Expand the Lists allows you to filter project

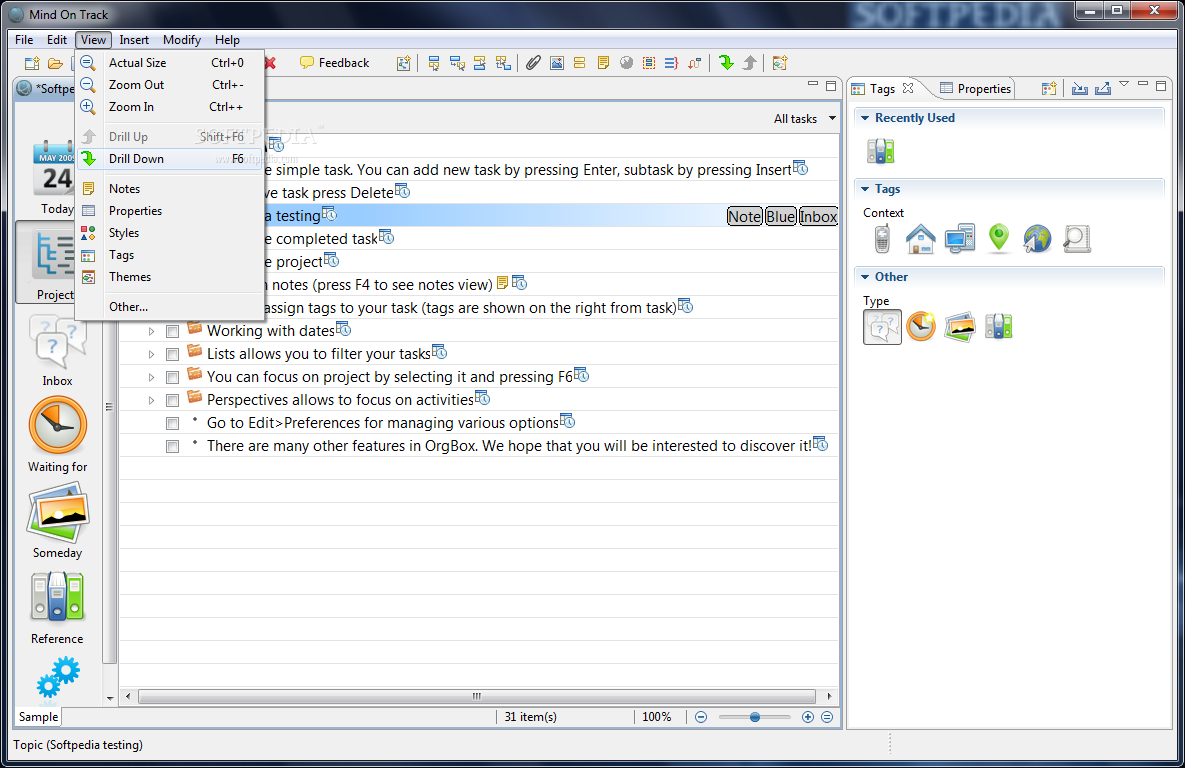pyautogui.click(x=151, y=355)
